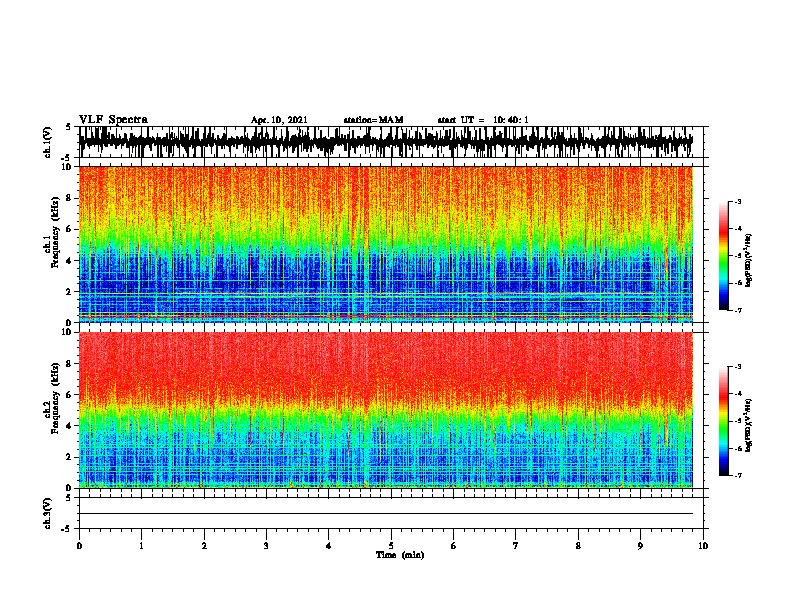Screen dimensions: 792x612
Task: Click the 'start UT = 10:40:1' label
Action: click(483, 120)
